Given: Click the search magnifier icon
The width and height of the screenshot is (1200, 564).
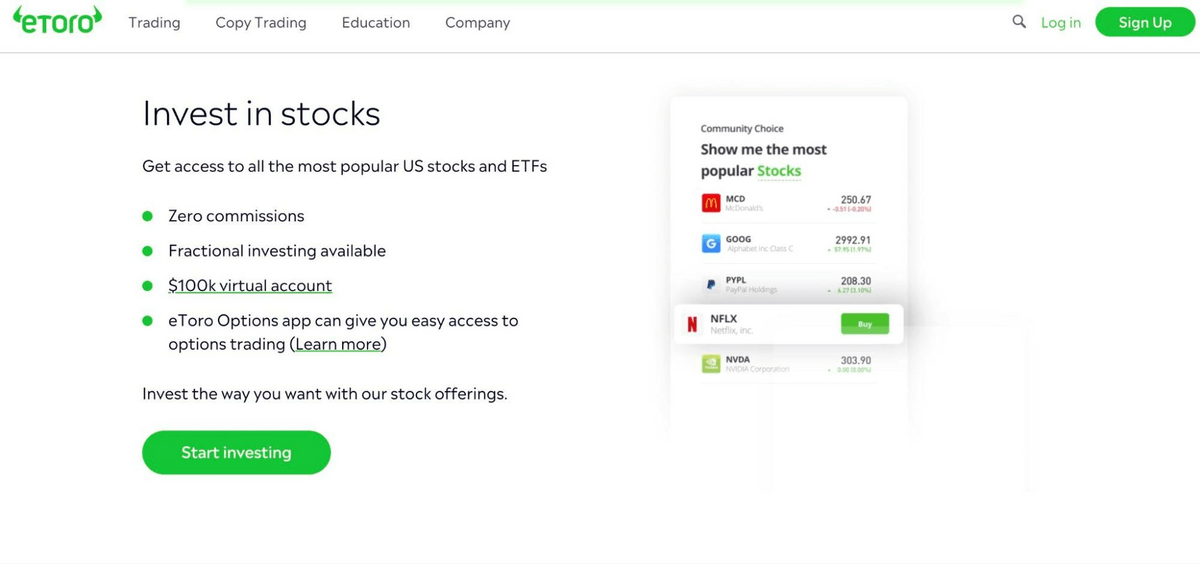Looking at the screenshot, I should (x=1019, y=21).
